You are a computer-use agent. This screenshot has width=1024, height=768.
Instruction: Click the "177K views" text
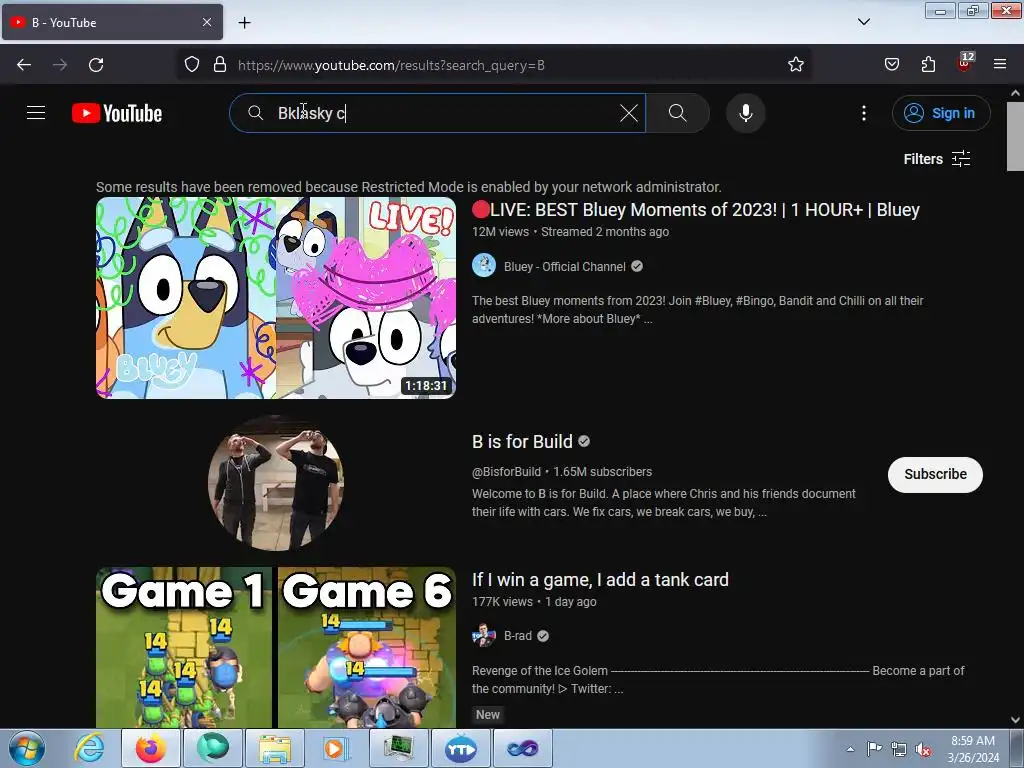click(502, 601)
